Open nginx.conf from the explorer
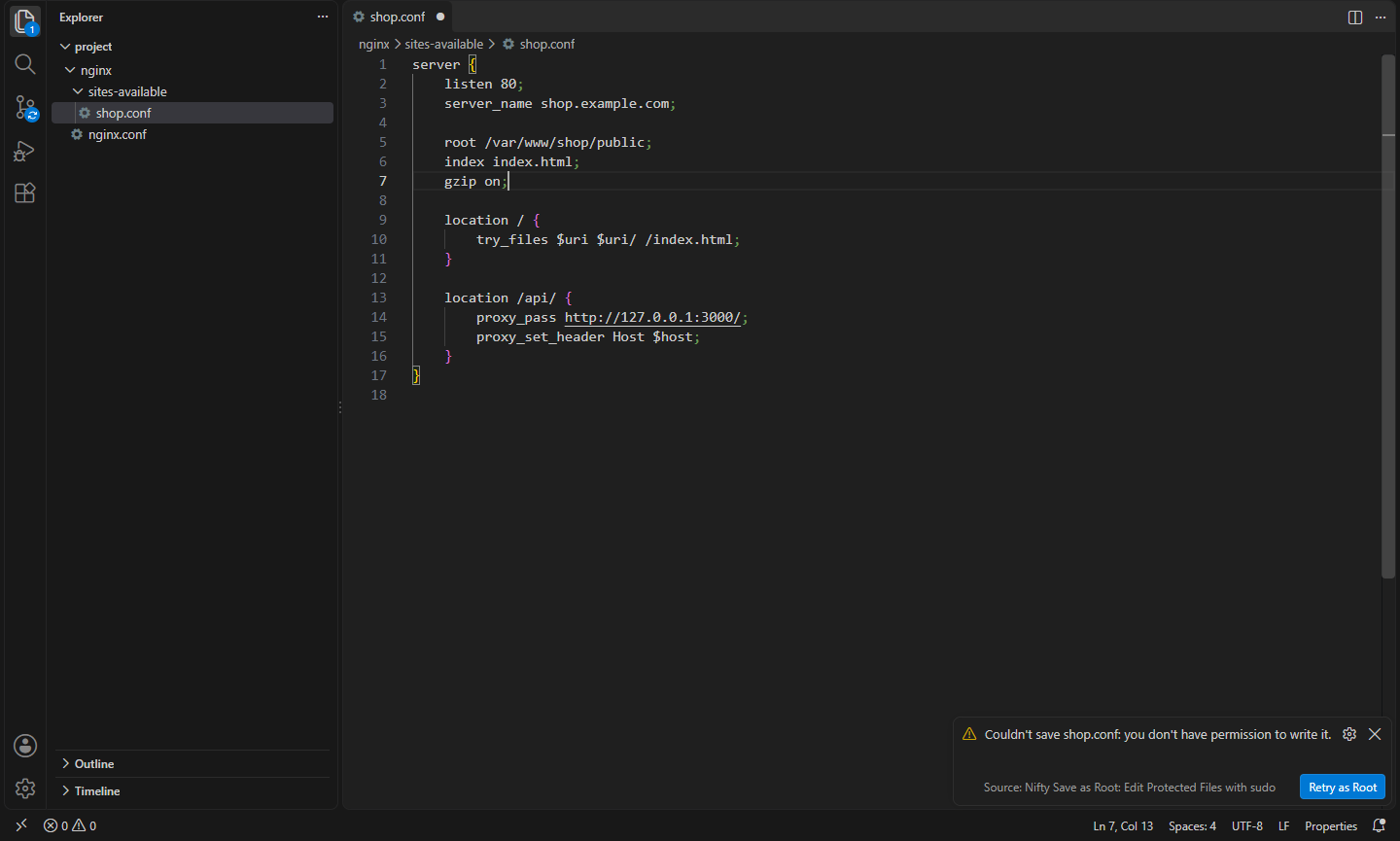The height and width of the screenshot is (841, 1400). pyautogui.click(x=192, y=134)
